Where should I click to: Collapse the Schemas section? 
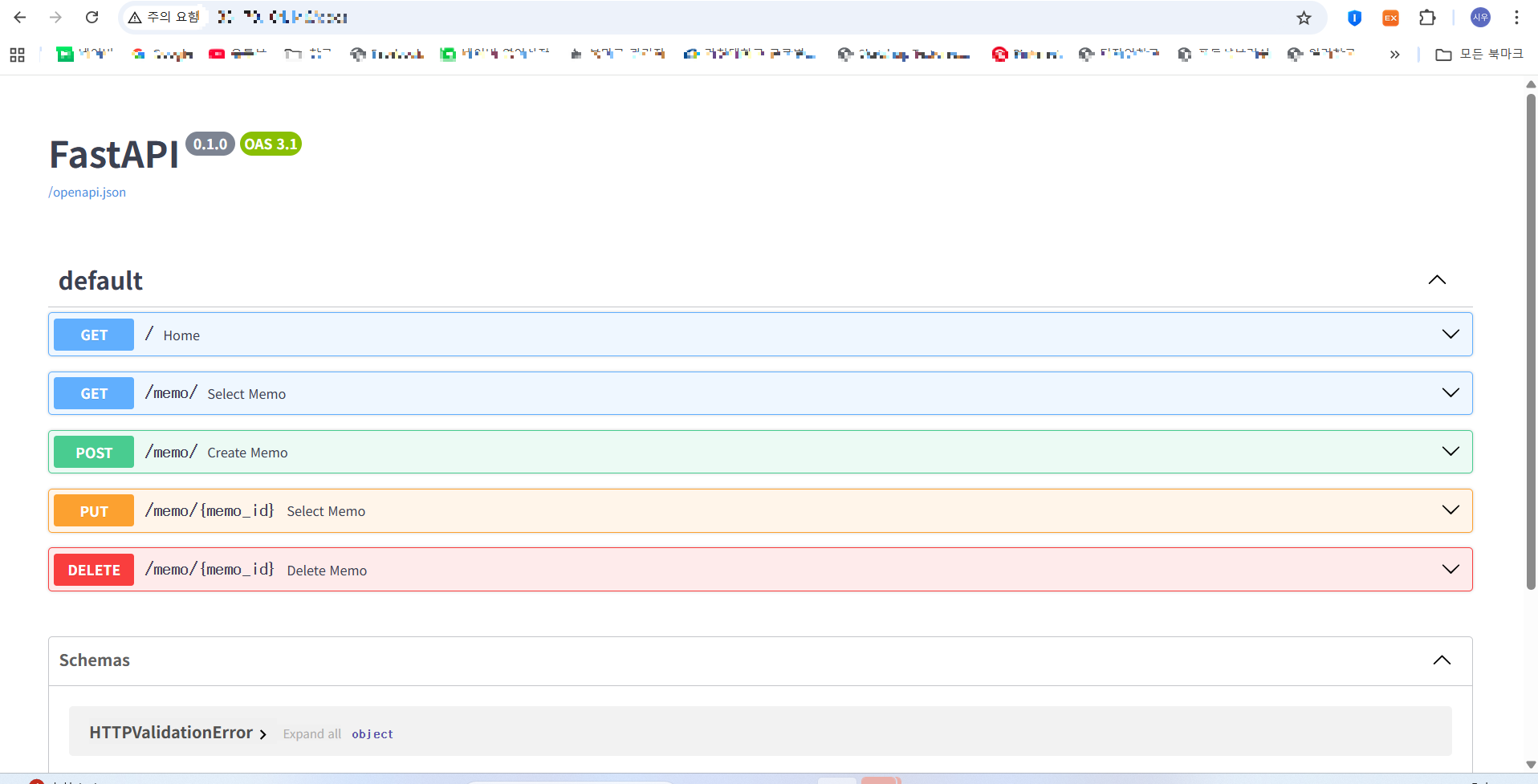click(x=1442, y=660)
